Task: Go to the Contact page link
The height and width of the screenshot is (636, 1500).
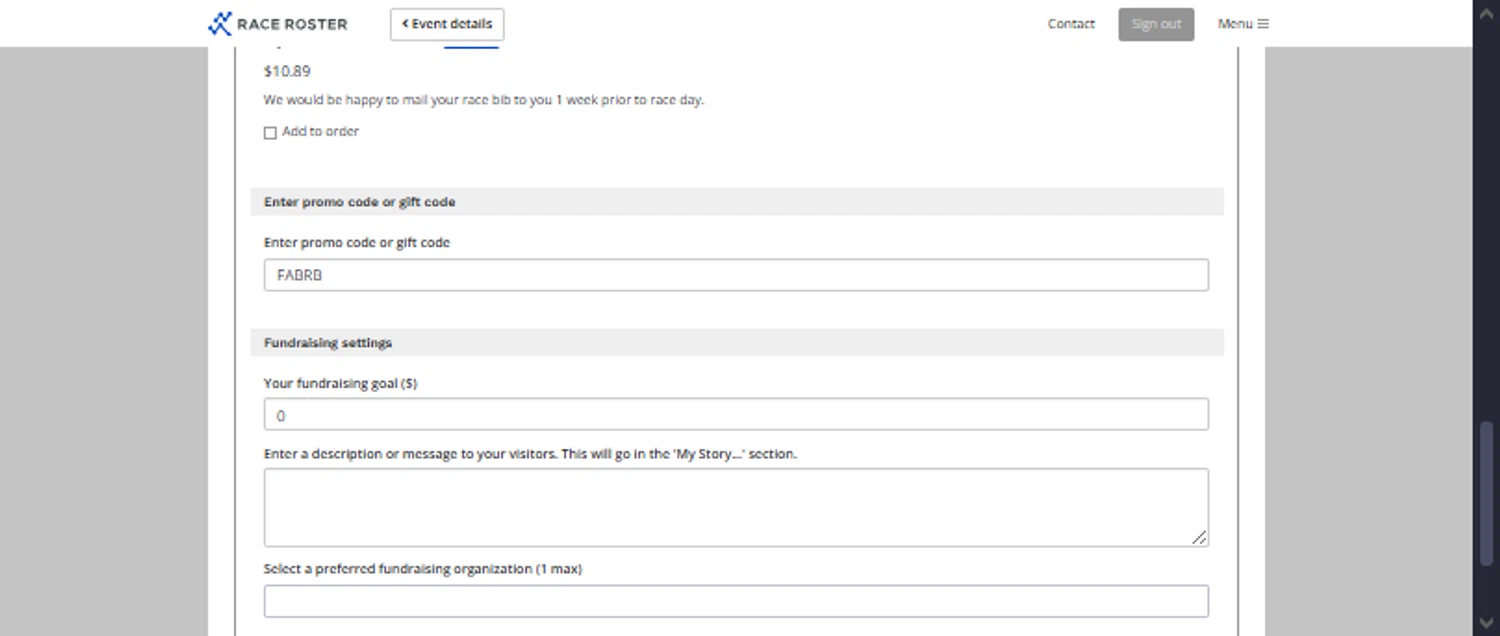Action: coord(1071,24)
